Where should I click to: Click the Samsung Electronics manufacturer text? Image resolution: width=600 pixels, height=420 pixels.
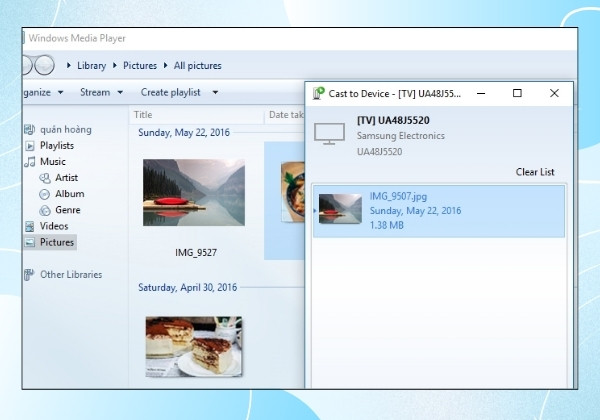(x=401, y=136)
